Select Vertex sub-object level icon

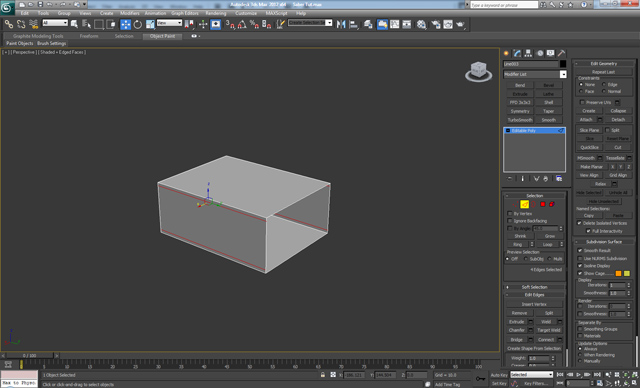515,204
